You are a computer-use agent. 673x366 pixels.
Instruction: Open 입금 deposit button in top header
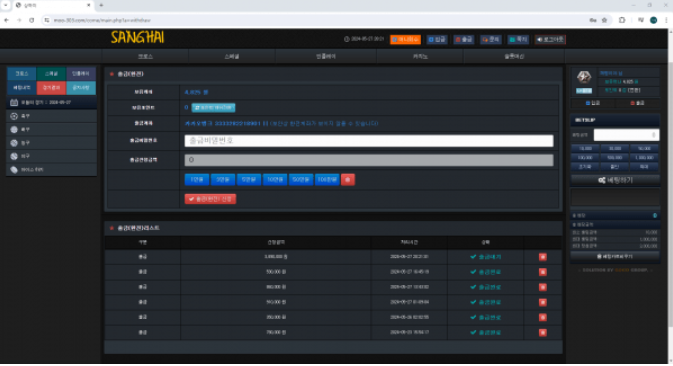click(x=437, y=39)
